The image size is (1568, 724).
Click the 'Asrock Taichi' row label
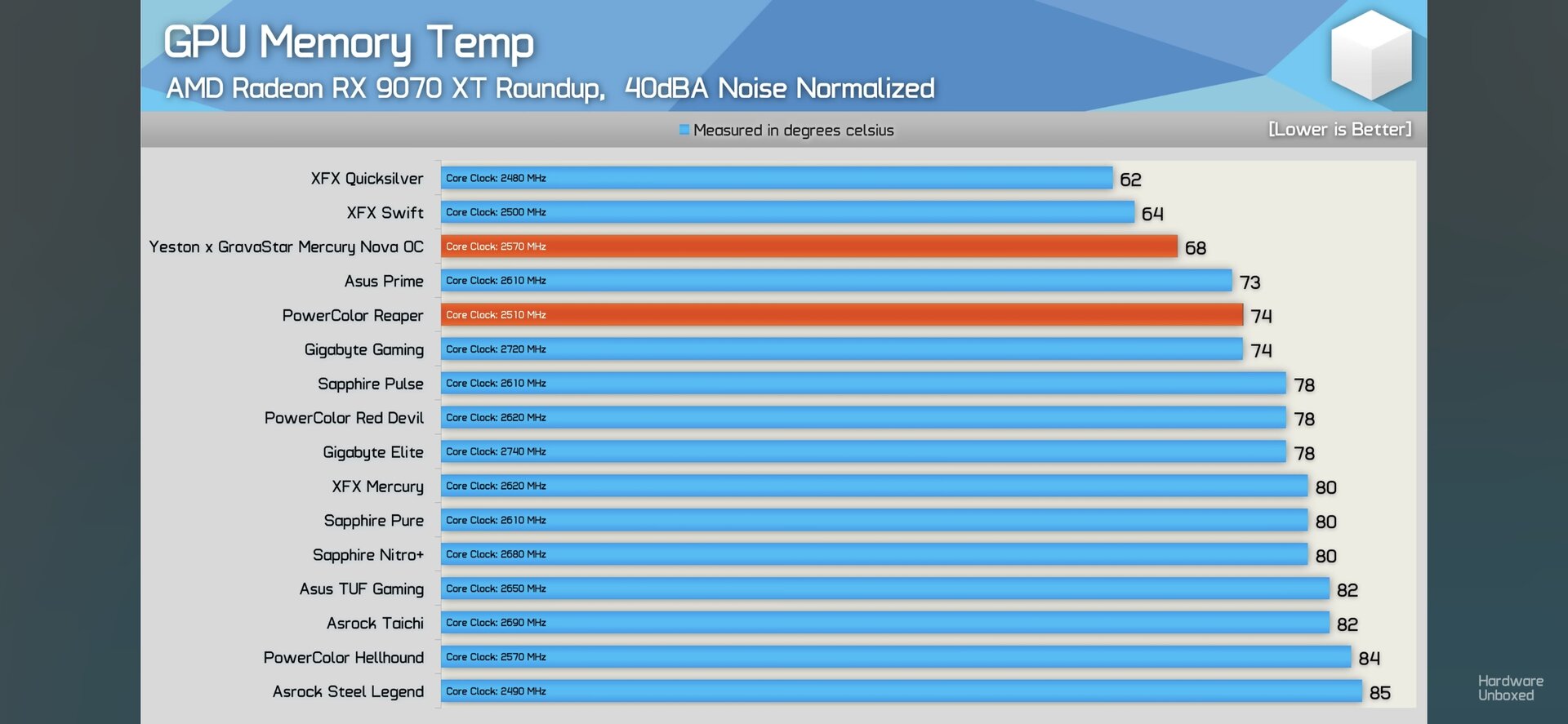[x=375, y=624]
